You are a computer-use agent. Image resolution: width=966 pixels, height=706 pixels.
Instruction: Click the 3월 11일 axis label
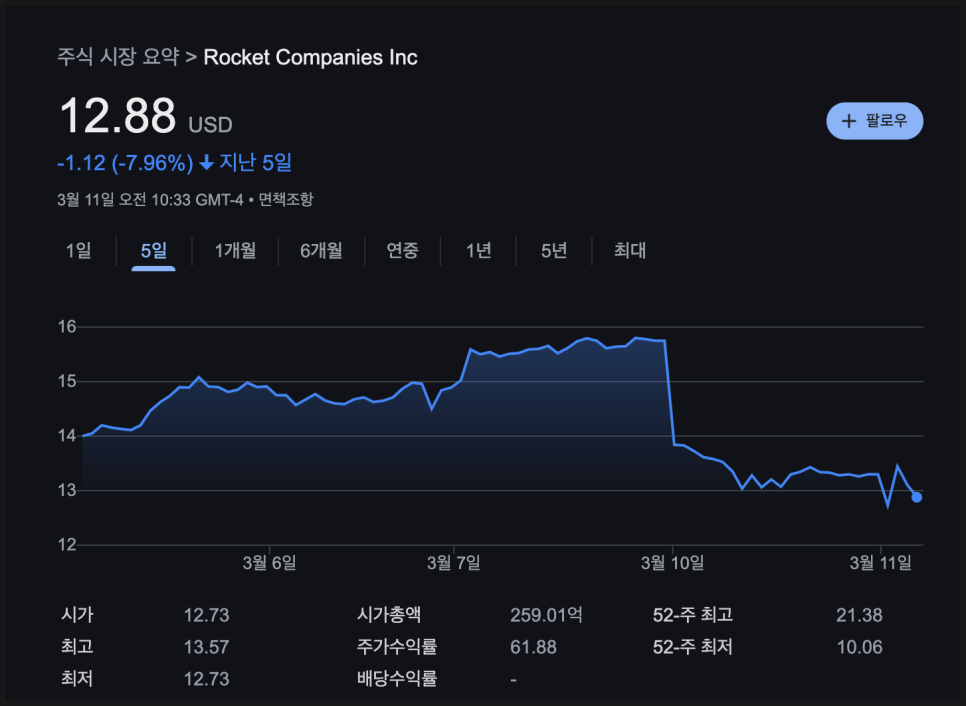(x=880, y=563)
